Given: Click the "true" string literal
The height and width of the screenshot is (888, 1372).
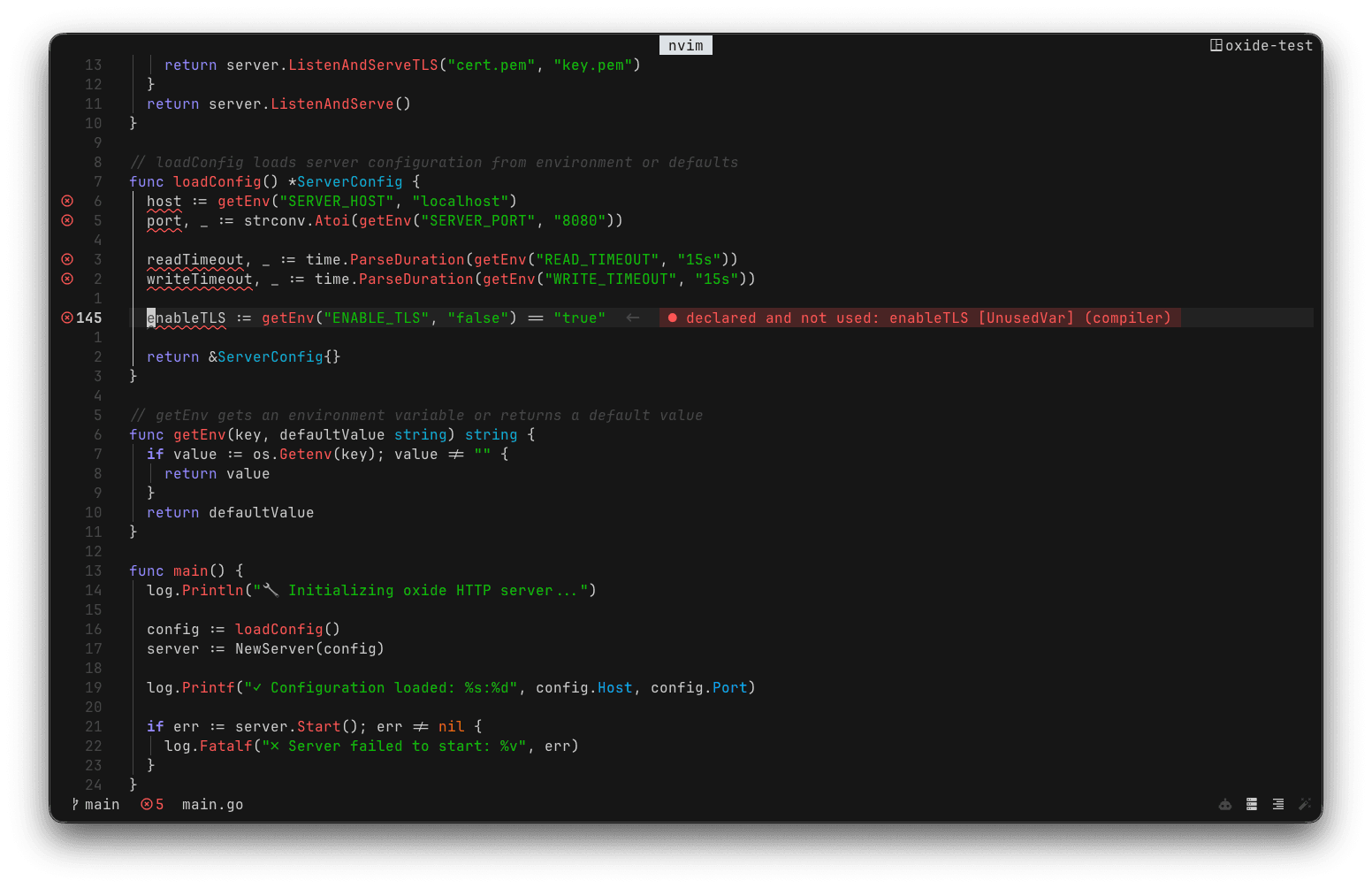Looking at the screenshot, I should click(x=580, y=318).
